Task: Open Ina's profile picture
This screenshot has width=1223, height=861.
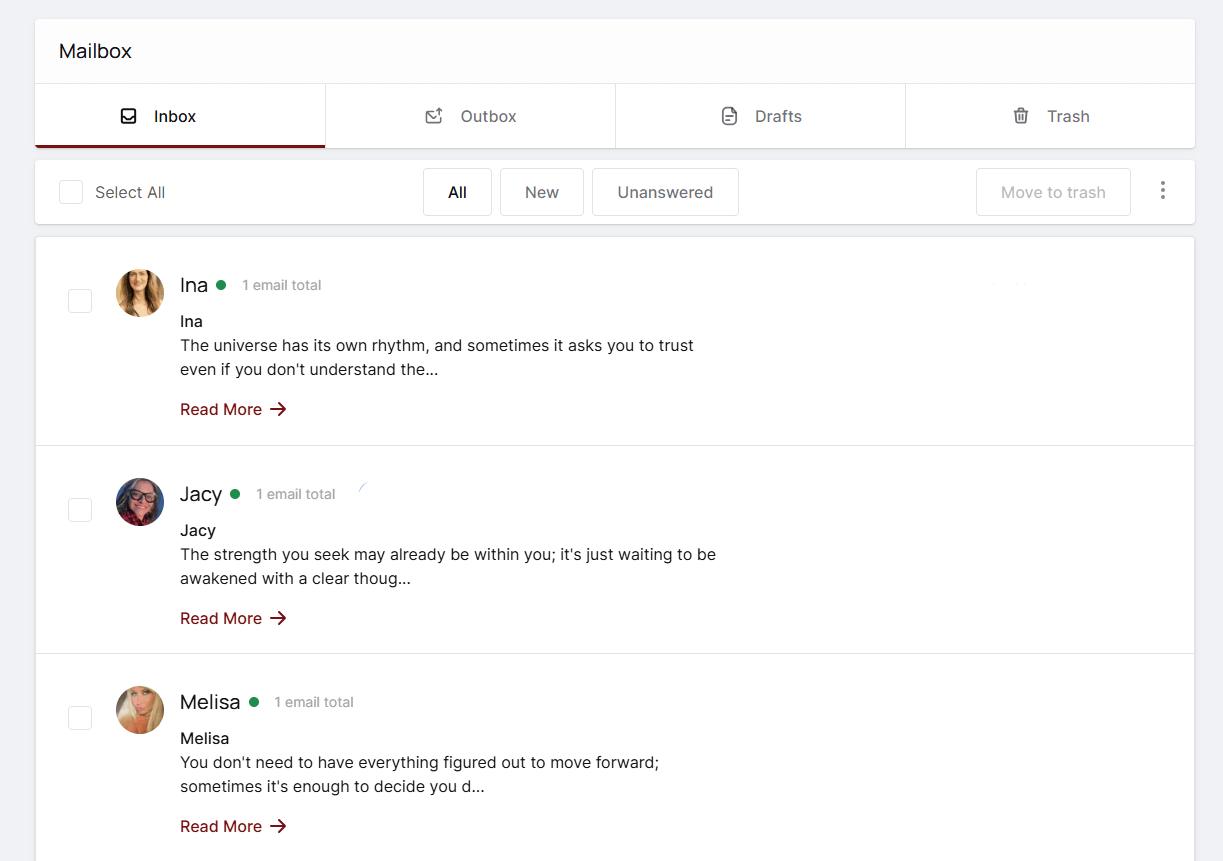Action: click(140, 293)
